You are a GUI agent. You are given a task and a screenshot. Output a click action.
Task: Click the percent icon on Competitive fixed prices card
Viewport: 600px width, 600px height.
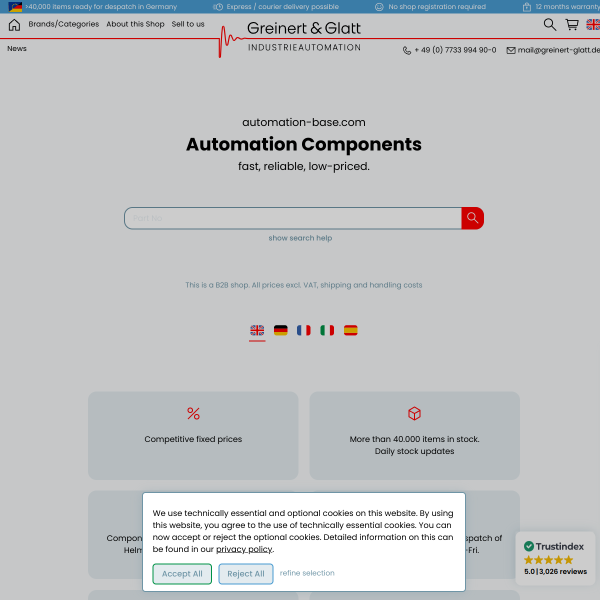193,413
